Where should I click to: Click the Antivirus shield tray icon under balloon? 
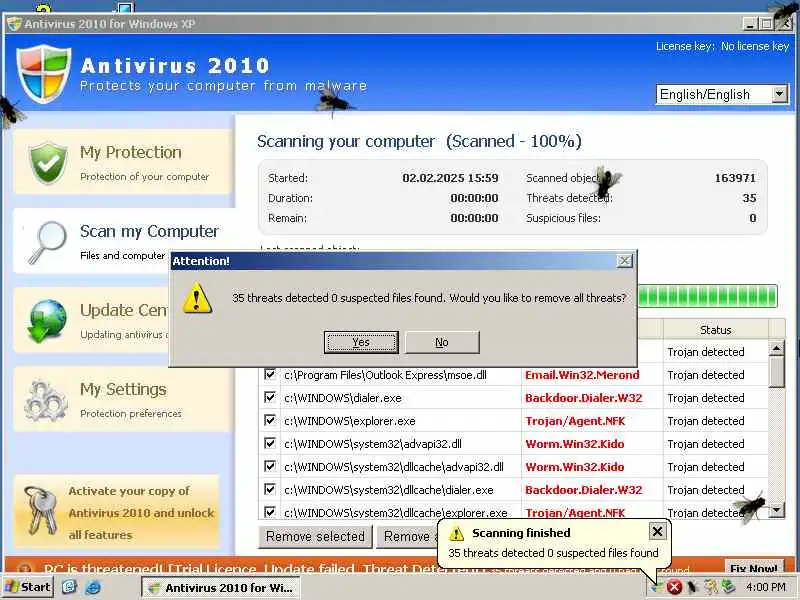pyautogui.click(x=657, y=588)
